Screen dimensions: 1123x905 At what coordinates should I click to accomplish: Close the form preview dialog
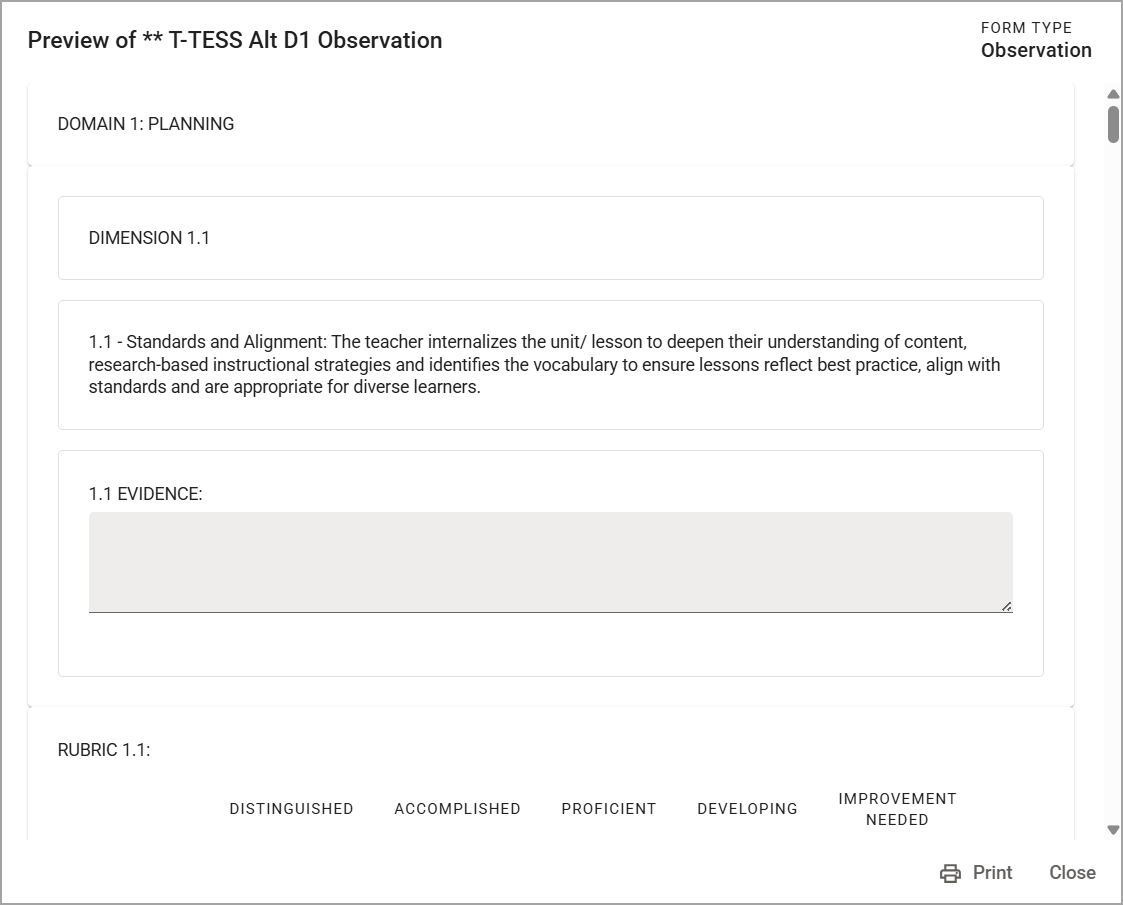click(1072, 873)
